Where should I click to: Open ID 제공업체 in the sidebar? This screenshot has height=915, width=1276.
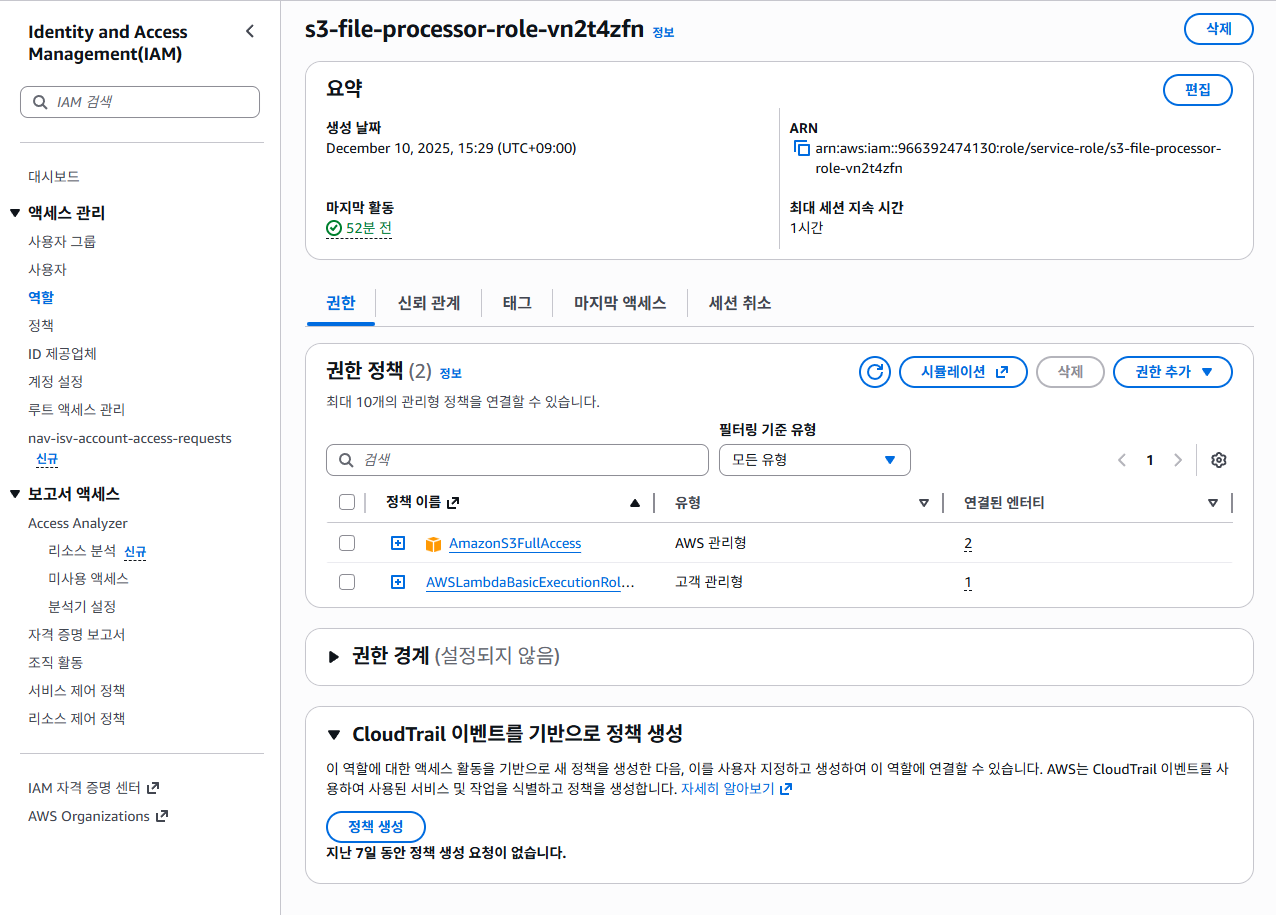62,353
